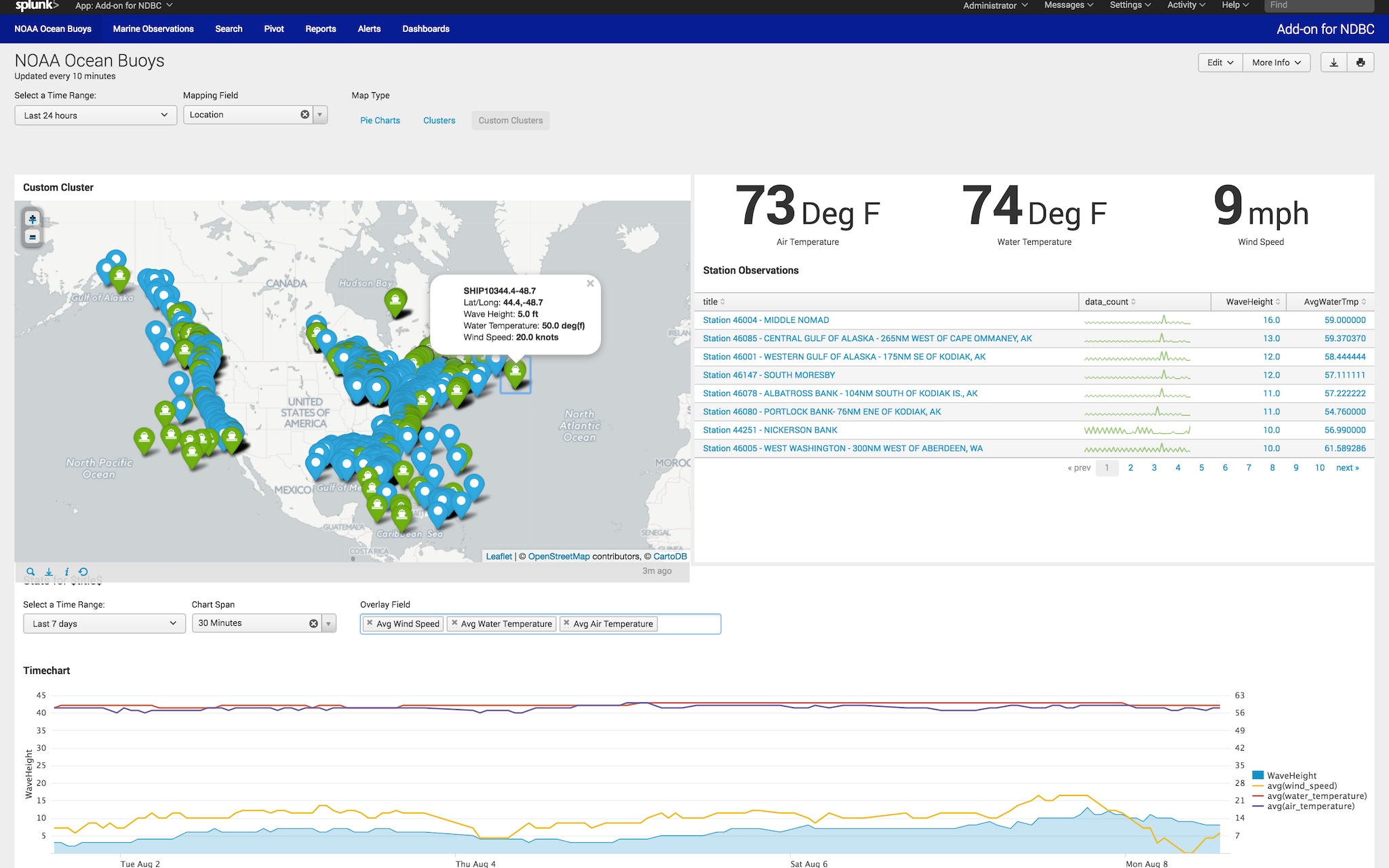Click the export download icon next to More Info
The image size is (1389, 868).
pyautogui.click(x=1333, y=62)
